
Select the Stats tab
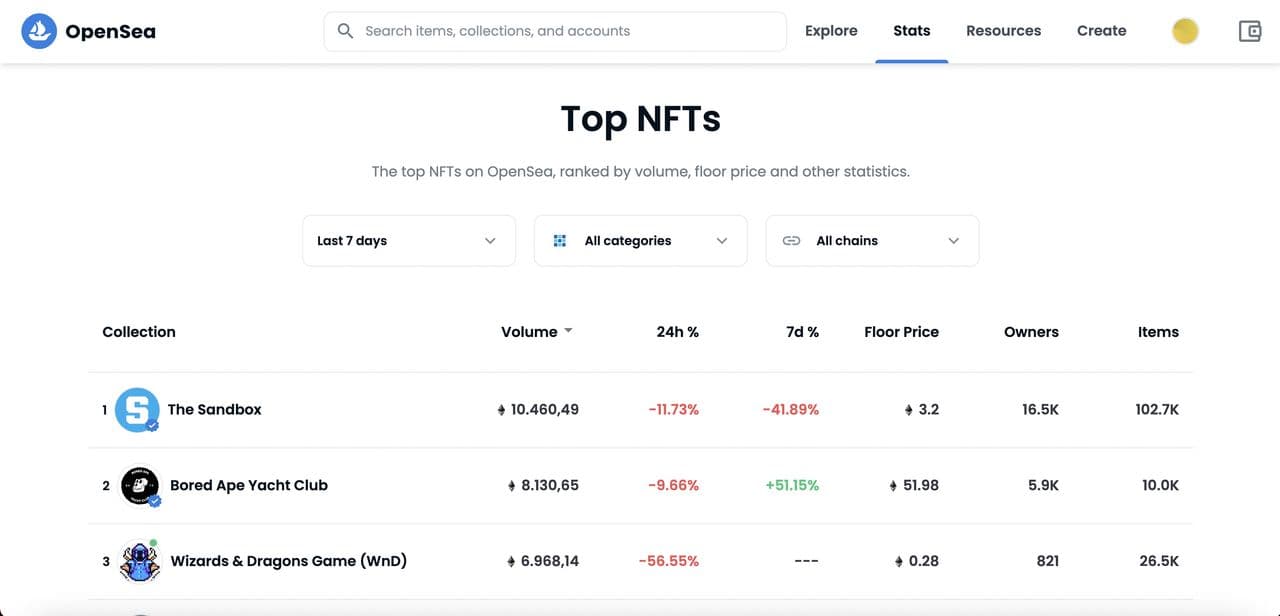point(911,31)
